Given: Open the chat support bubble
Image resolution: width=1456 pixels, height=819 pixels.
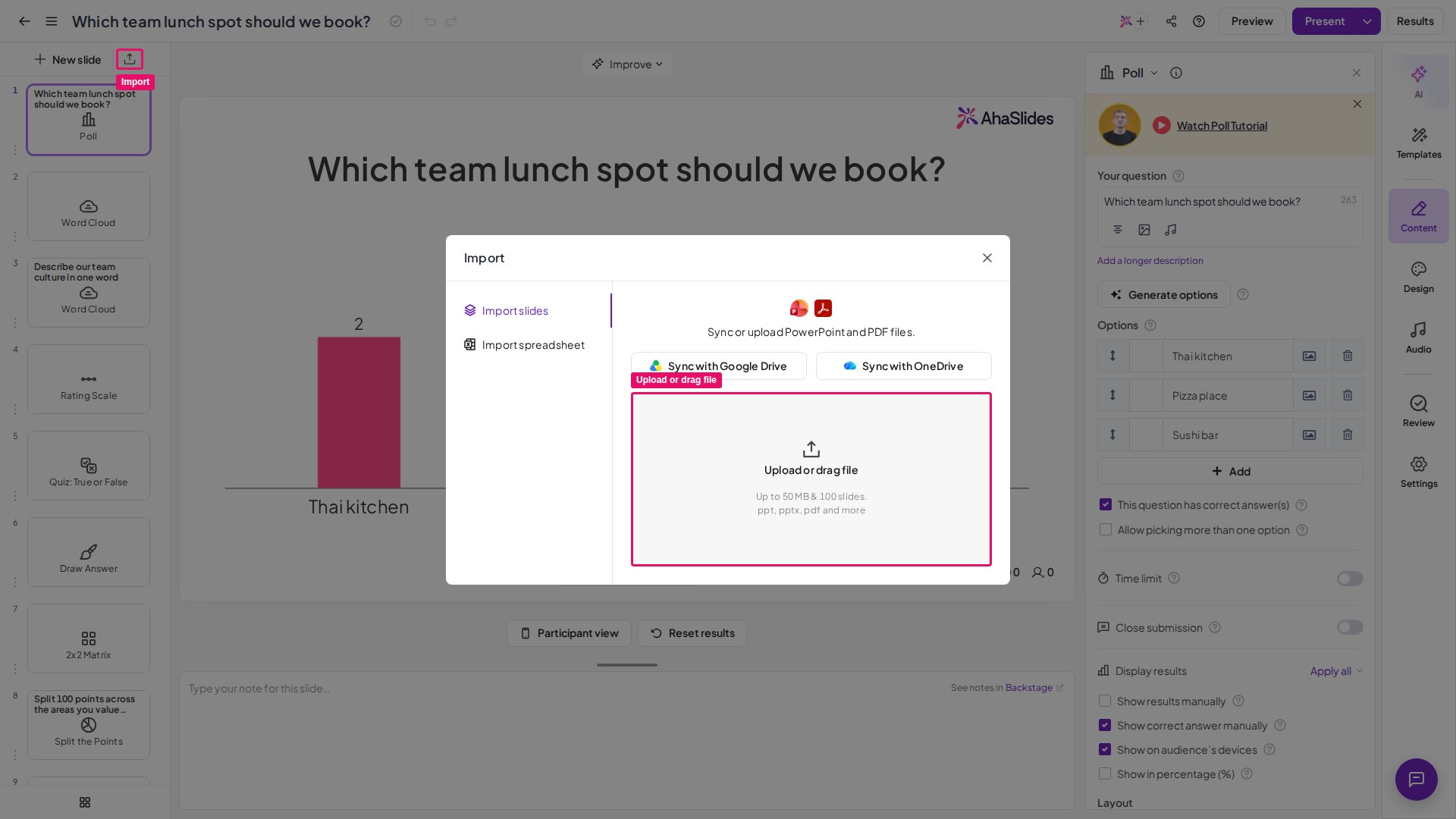Looking at the screenshot, I should point(1417,779).
